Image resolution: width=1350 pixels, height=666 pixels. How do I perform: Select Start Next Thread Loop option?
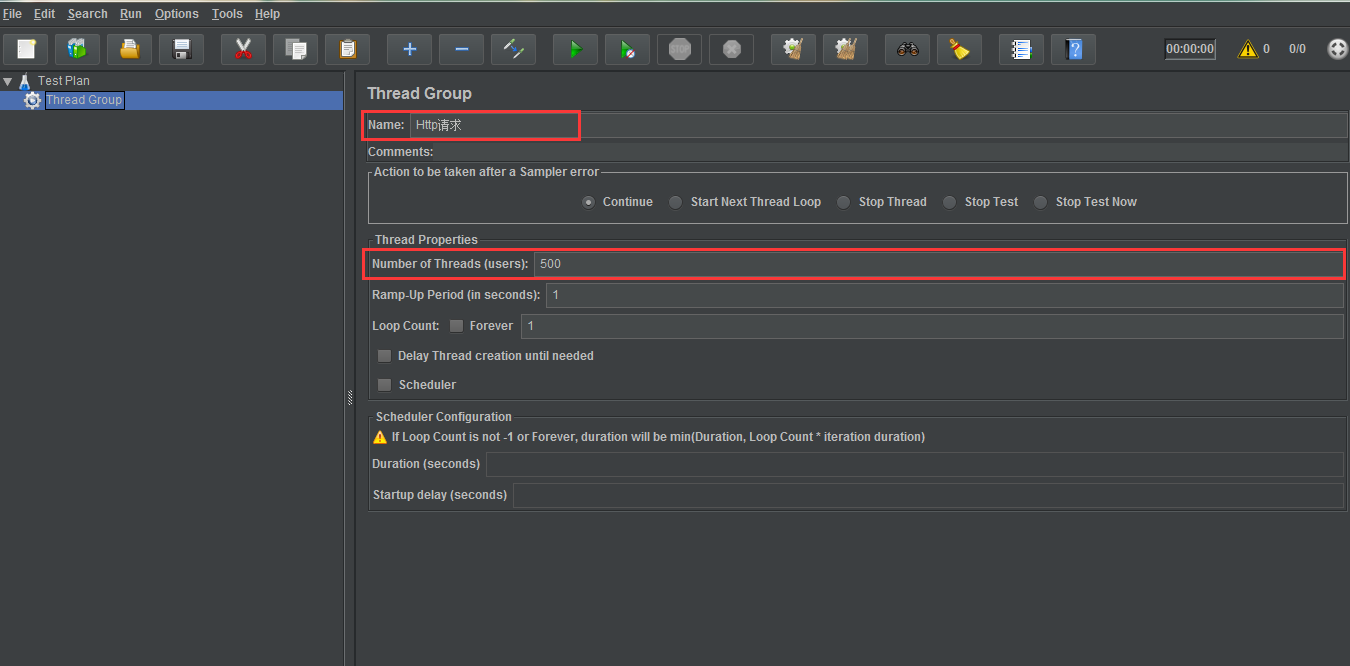click(676, 202)
